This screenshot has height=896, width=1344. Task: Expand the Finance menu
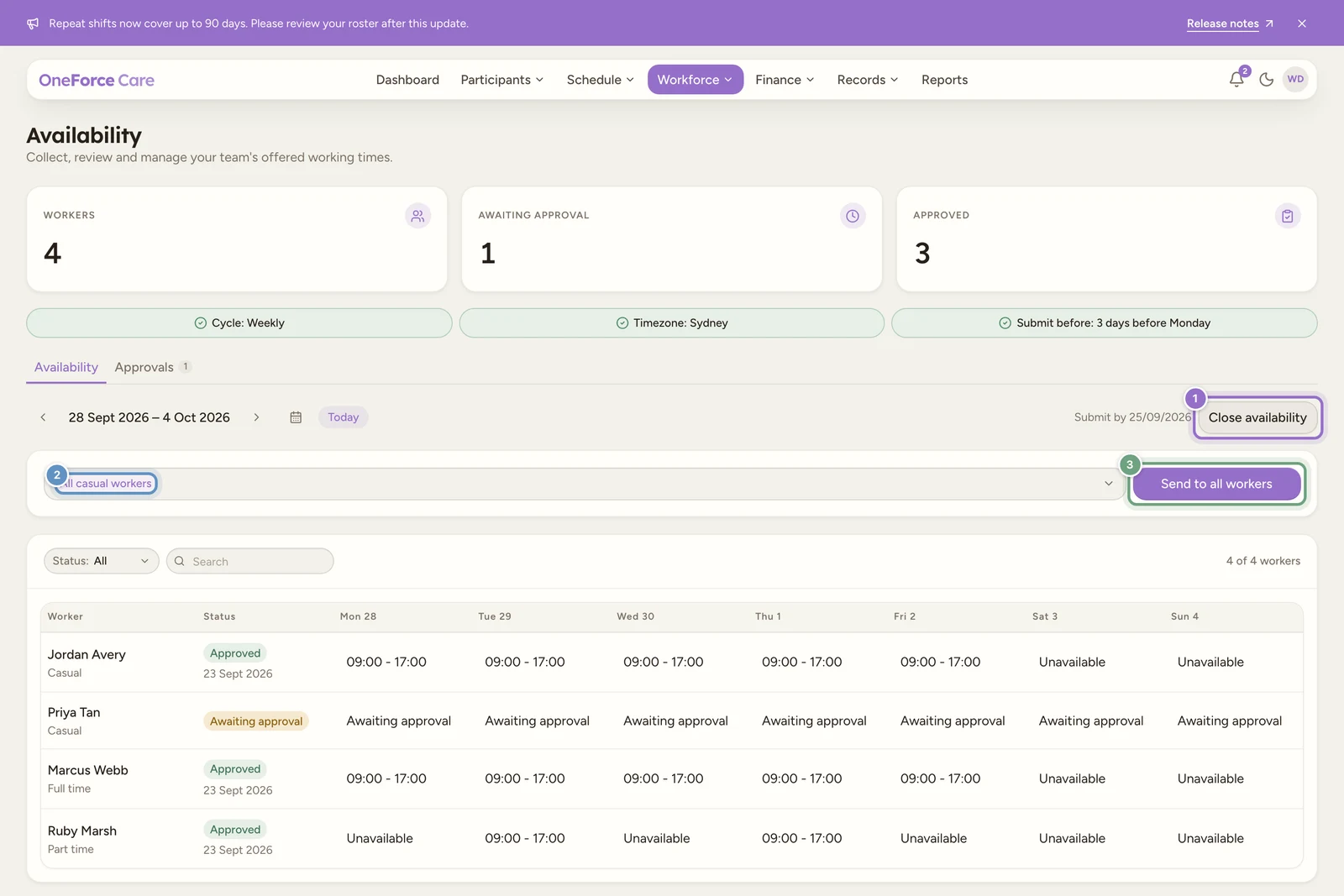pos(785,80)
